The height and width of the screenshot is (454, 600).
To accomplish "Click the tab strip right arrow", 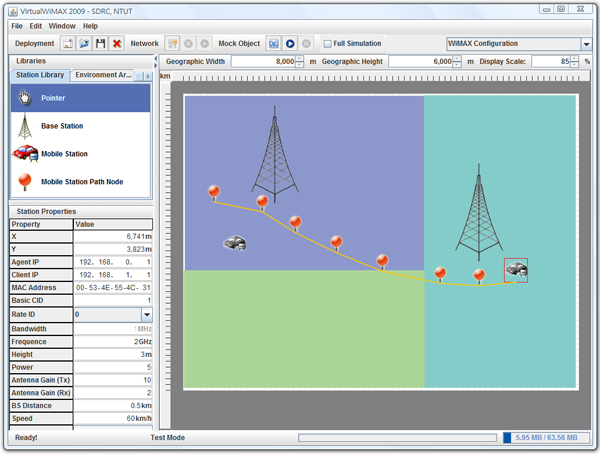I will tap(148, 77).
